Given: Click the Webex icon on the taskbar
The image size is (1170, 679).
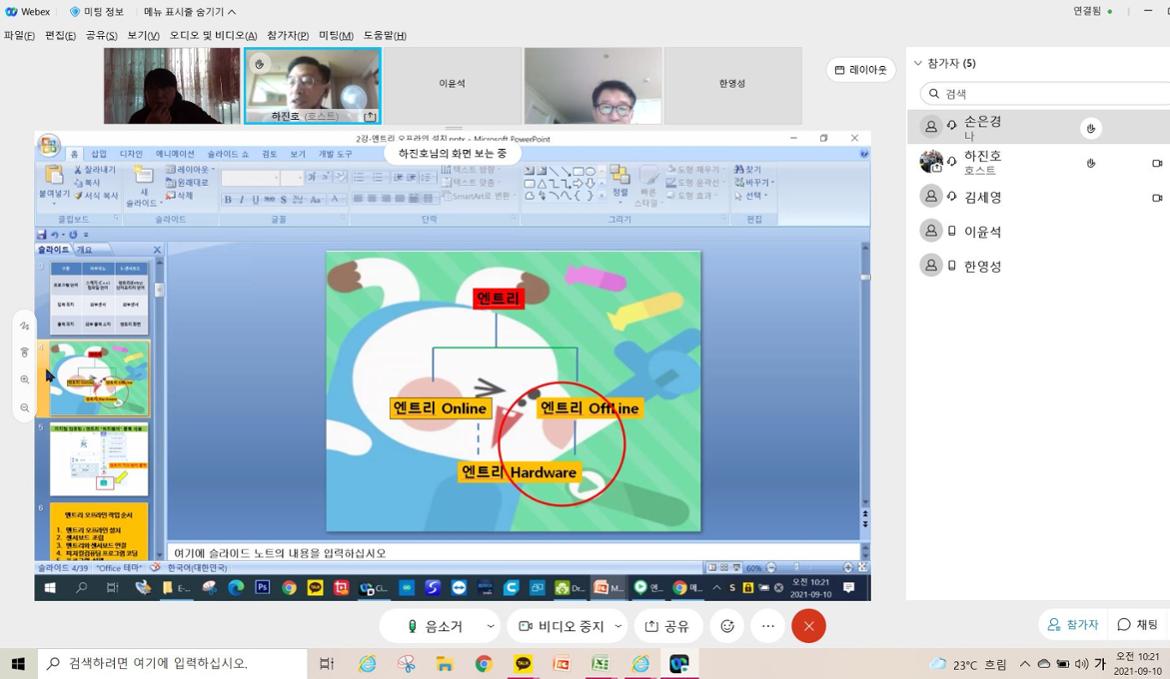Looking at the screenshot, I should [679, 663].
